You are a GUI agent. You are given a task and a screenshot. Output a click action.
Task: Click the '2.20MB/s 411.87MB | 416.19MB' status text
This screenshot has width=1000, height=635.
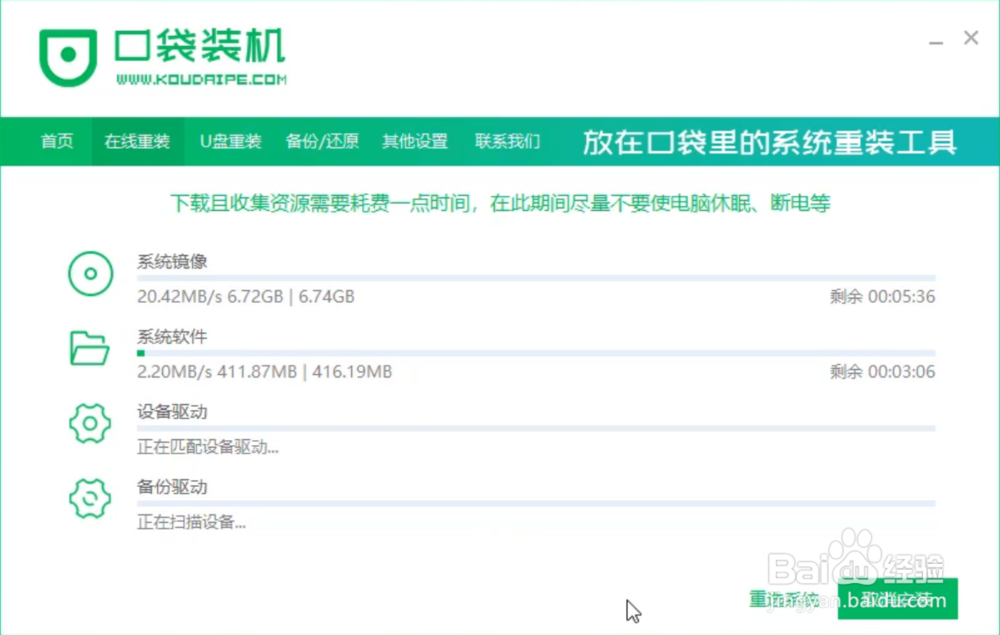265,372
